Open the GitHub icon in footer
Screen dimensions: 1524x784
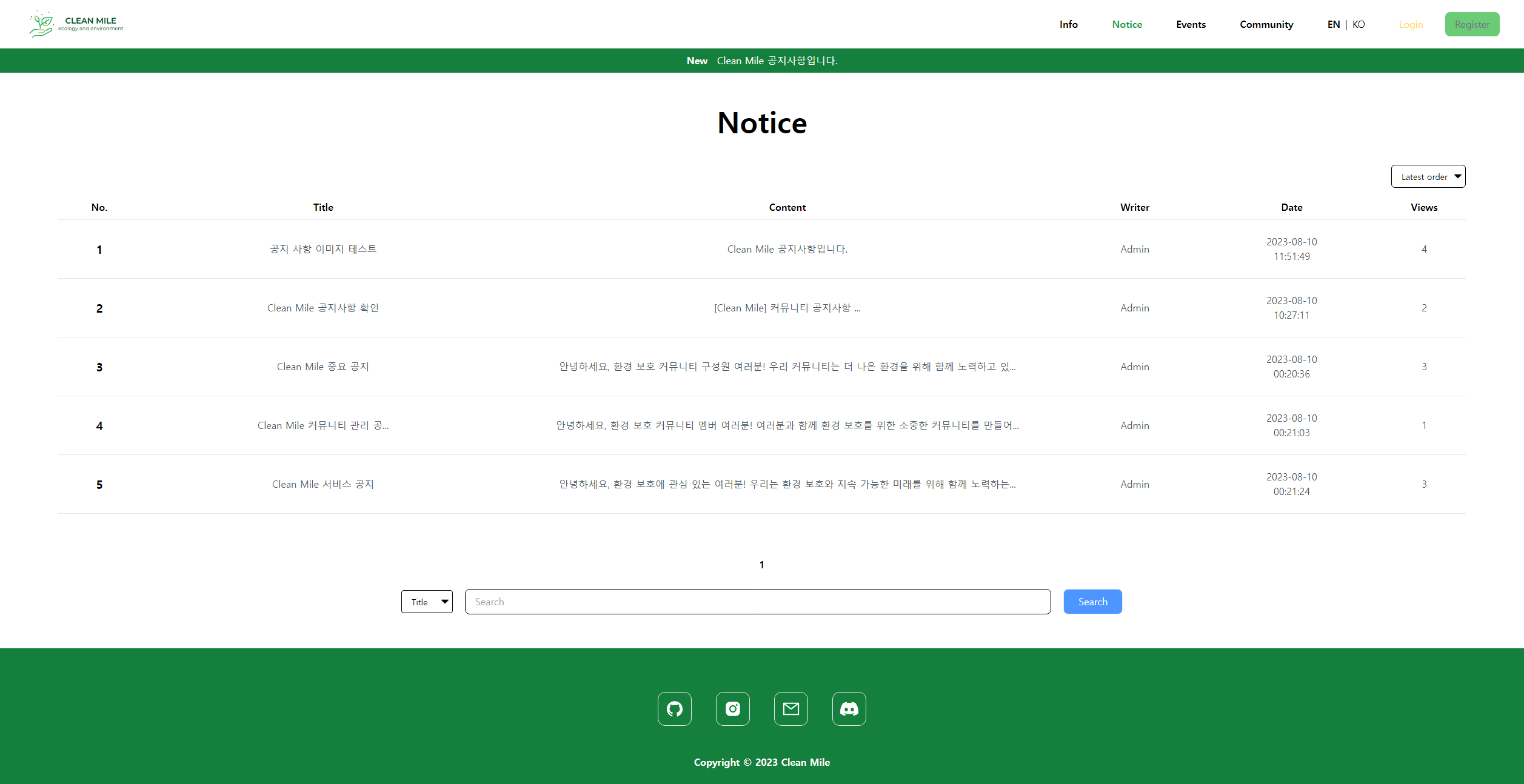675,709
